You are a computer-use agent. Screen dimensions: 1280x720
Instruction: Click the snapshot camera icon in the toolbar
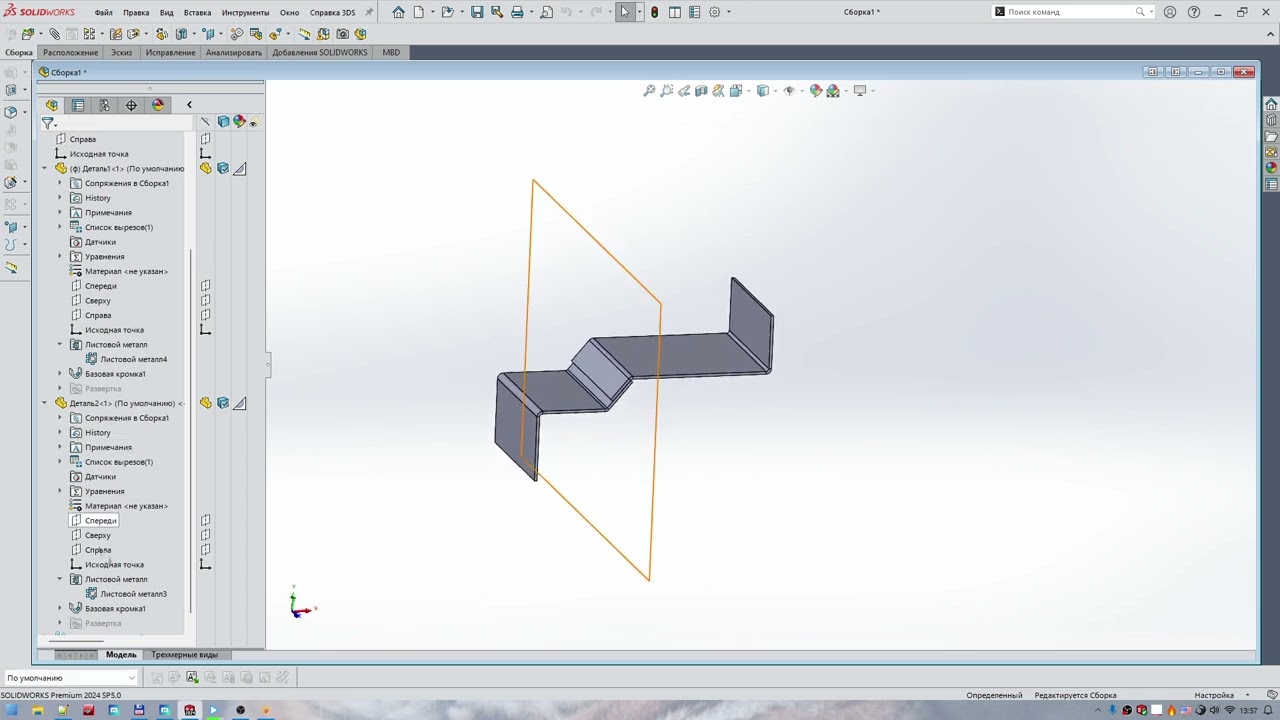[342, 34]
